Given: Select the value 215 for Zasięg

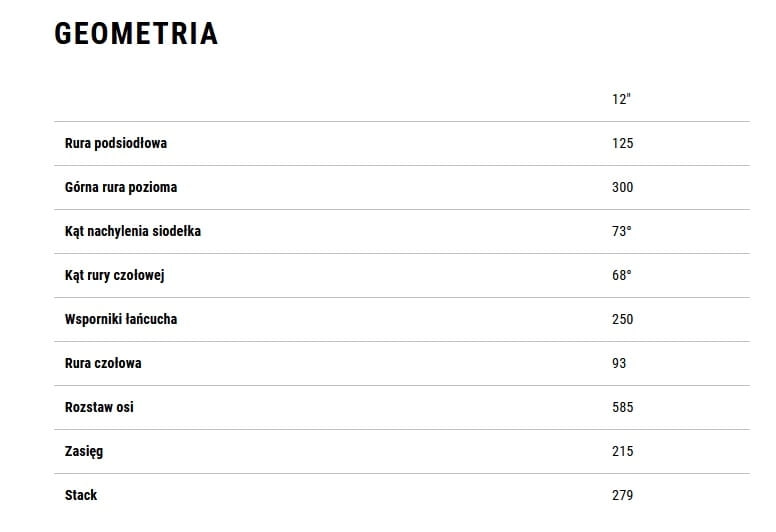Looking at the screenshot, I should (x=622, y=451).
